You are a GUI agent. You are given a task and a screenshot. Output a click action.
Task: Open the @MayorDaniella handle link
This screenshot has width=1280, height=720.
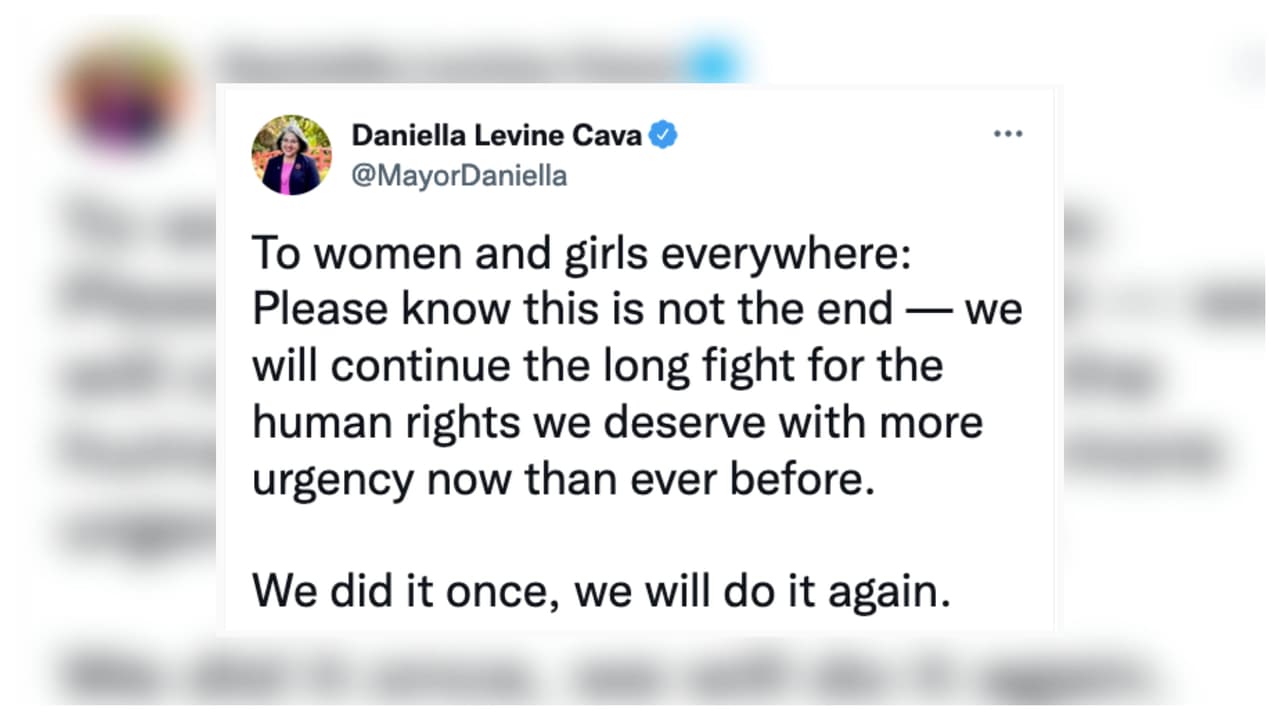coord(459,176)
